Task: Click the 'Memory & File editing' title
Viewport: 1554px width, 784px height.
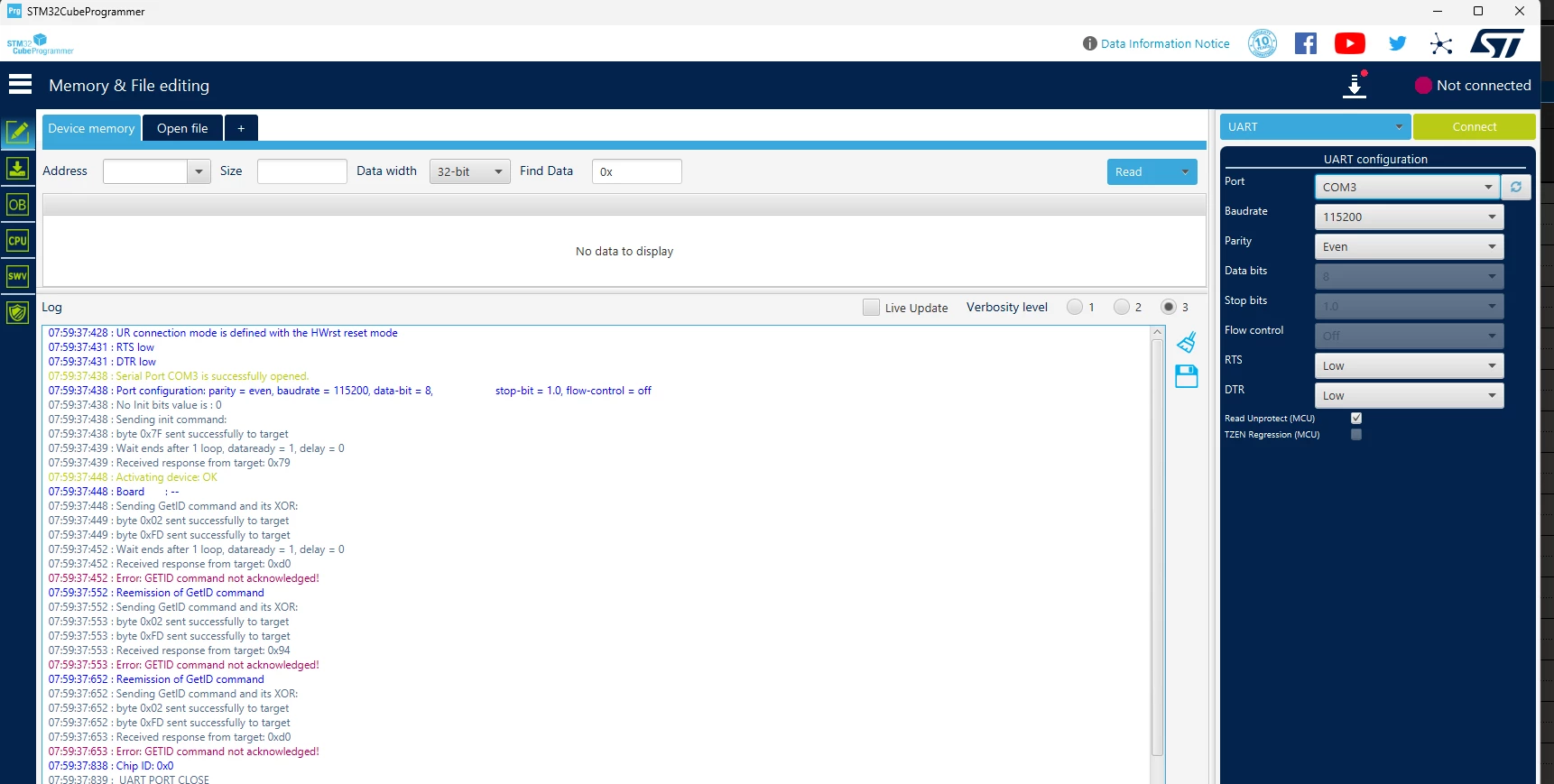Action: click(x=129, y=86)
